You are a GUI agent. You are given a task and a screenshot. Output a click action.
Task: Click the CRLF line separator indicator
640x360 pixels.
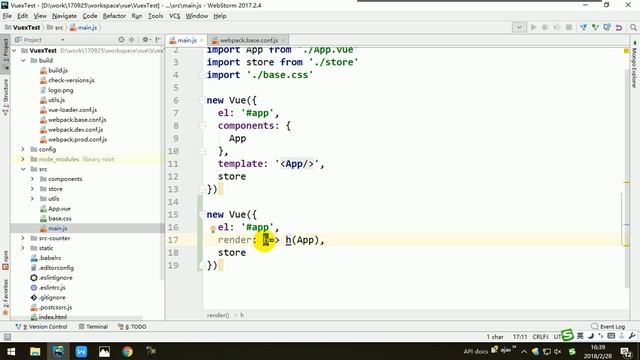click(540, 337)
